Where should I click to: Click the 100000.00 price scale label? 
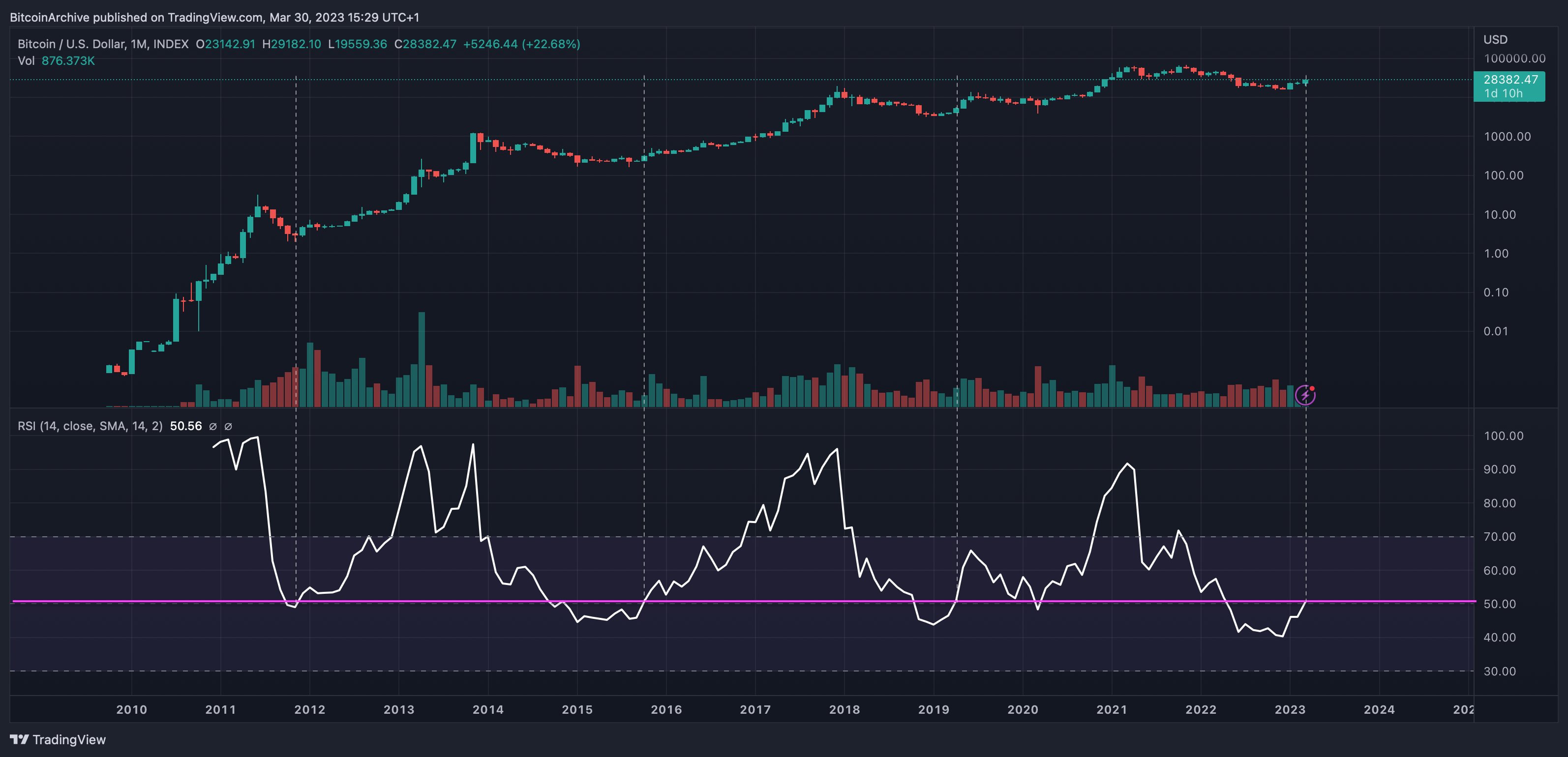pyautogui.click(x=1514, y=58)
